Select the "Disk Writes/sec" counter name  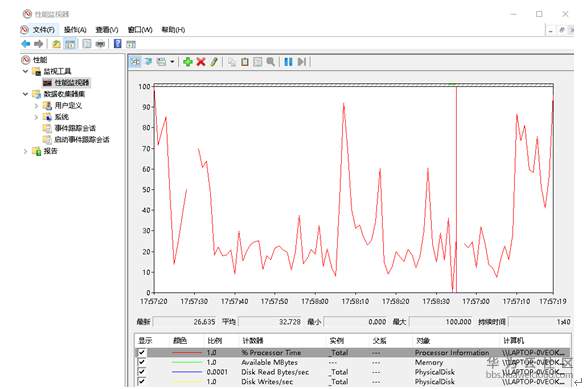pyautogui.click(x=267, y=382)
